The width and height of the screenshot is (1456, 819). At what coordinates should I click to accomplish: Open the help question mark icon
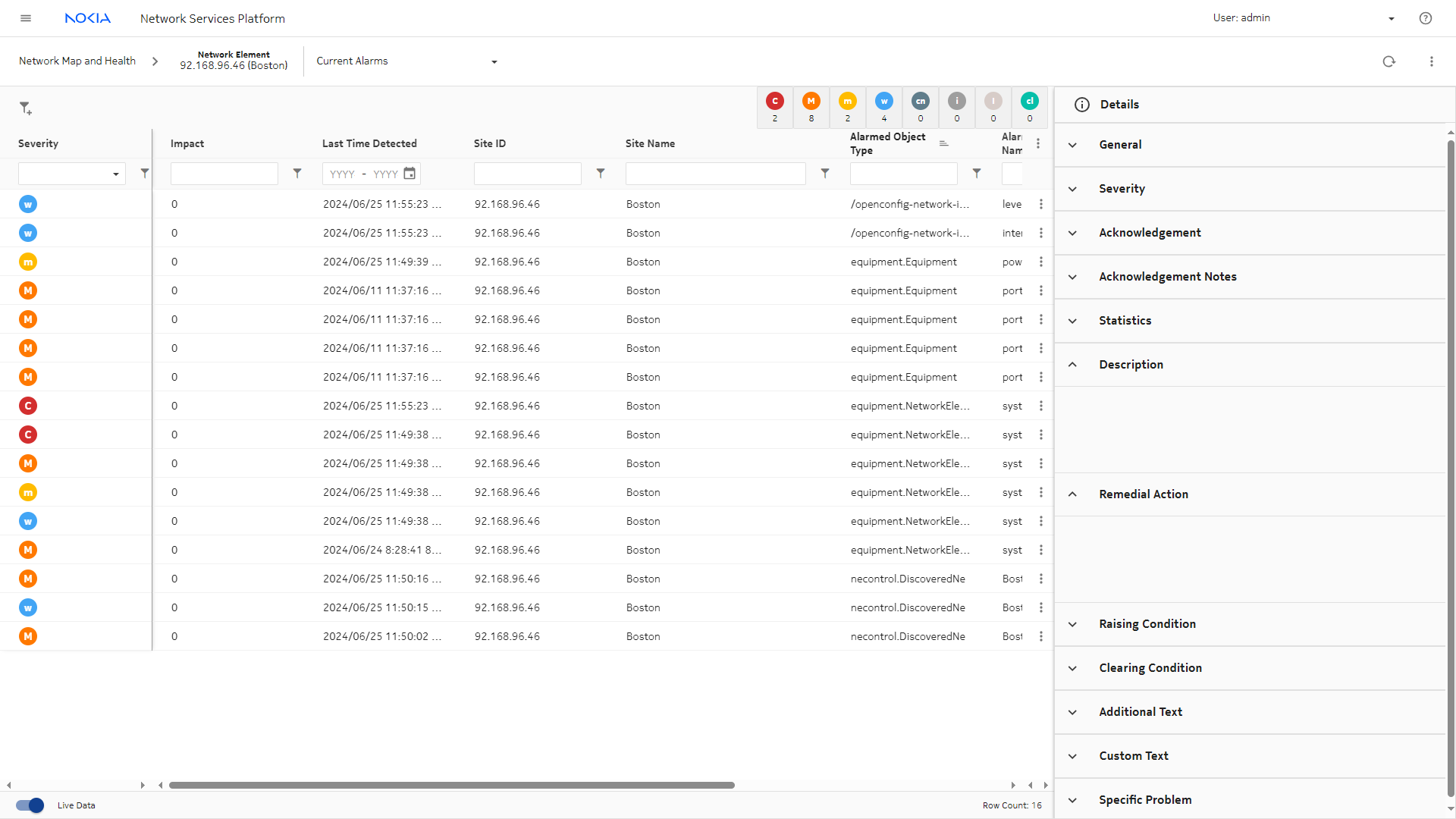(1425, 18)
